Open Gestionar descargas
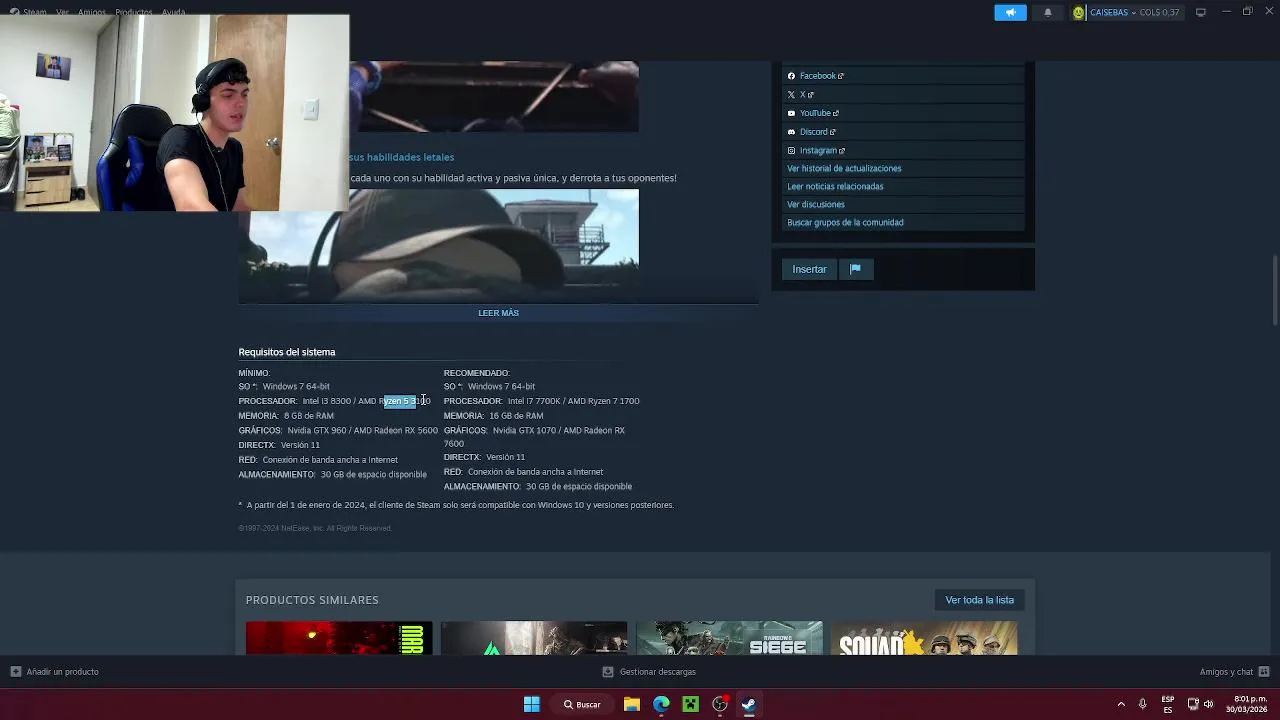 click(x=649, y=672)
